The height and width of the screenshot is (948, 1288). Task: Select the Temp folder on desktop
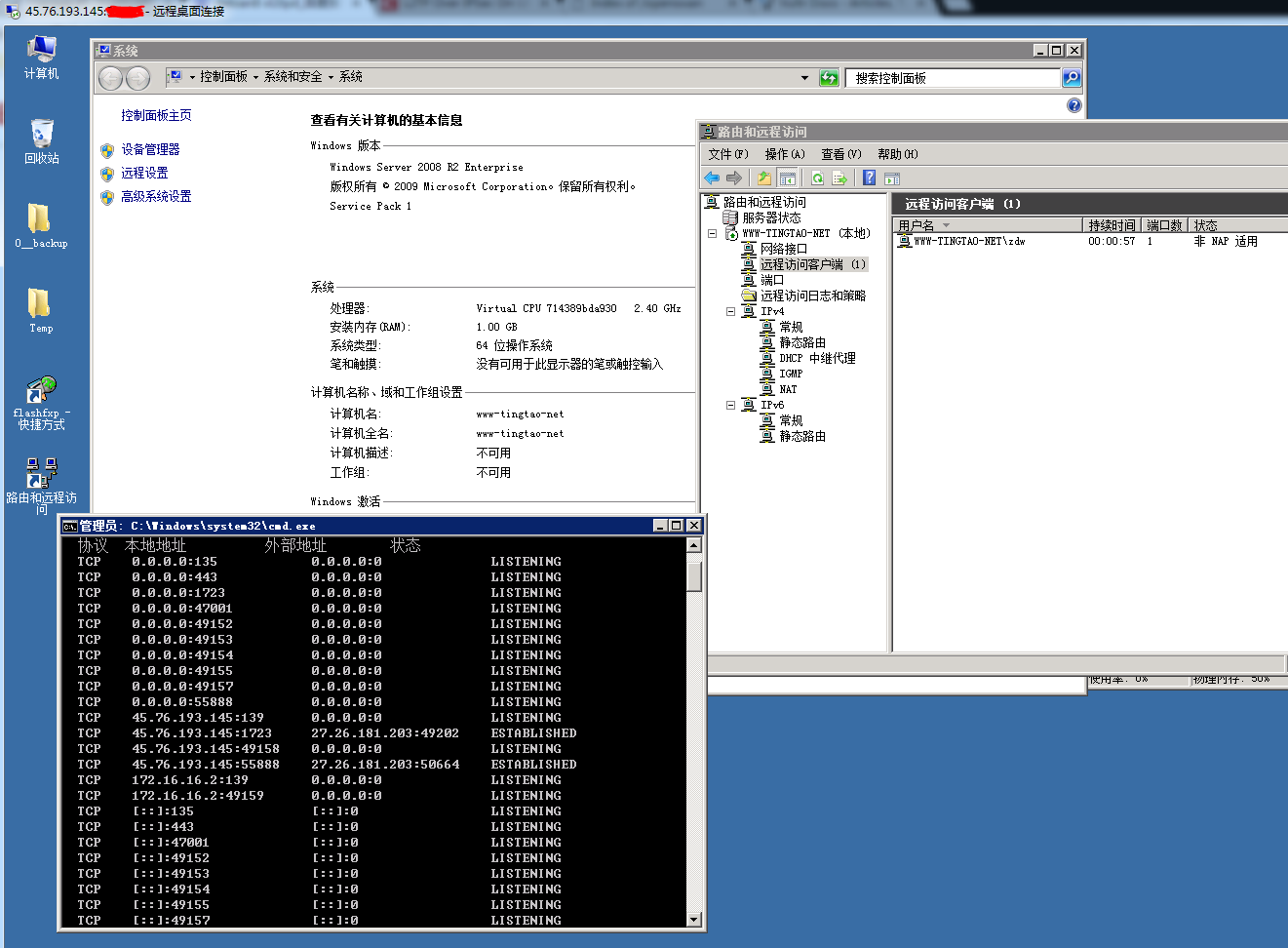[41, 311]
